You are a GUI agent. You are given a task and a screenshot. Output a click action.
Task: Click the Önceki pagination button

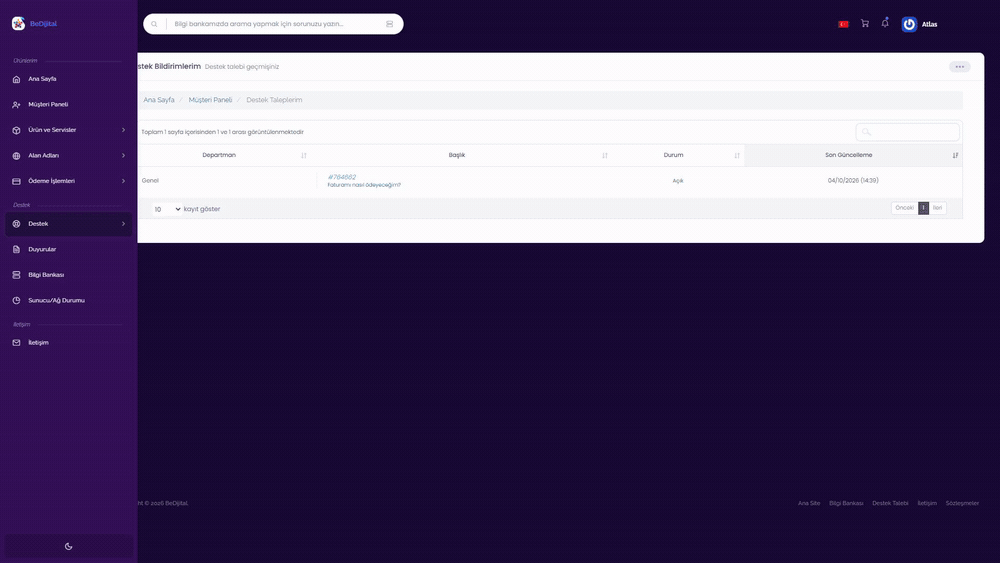904,208
